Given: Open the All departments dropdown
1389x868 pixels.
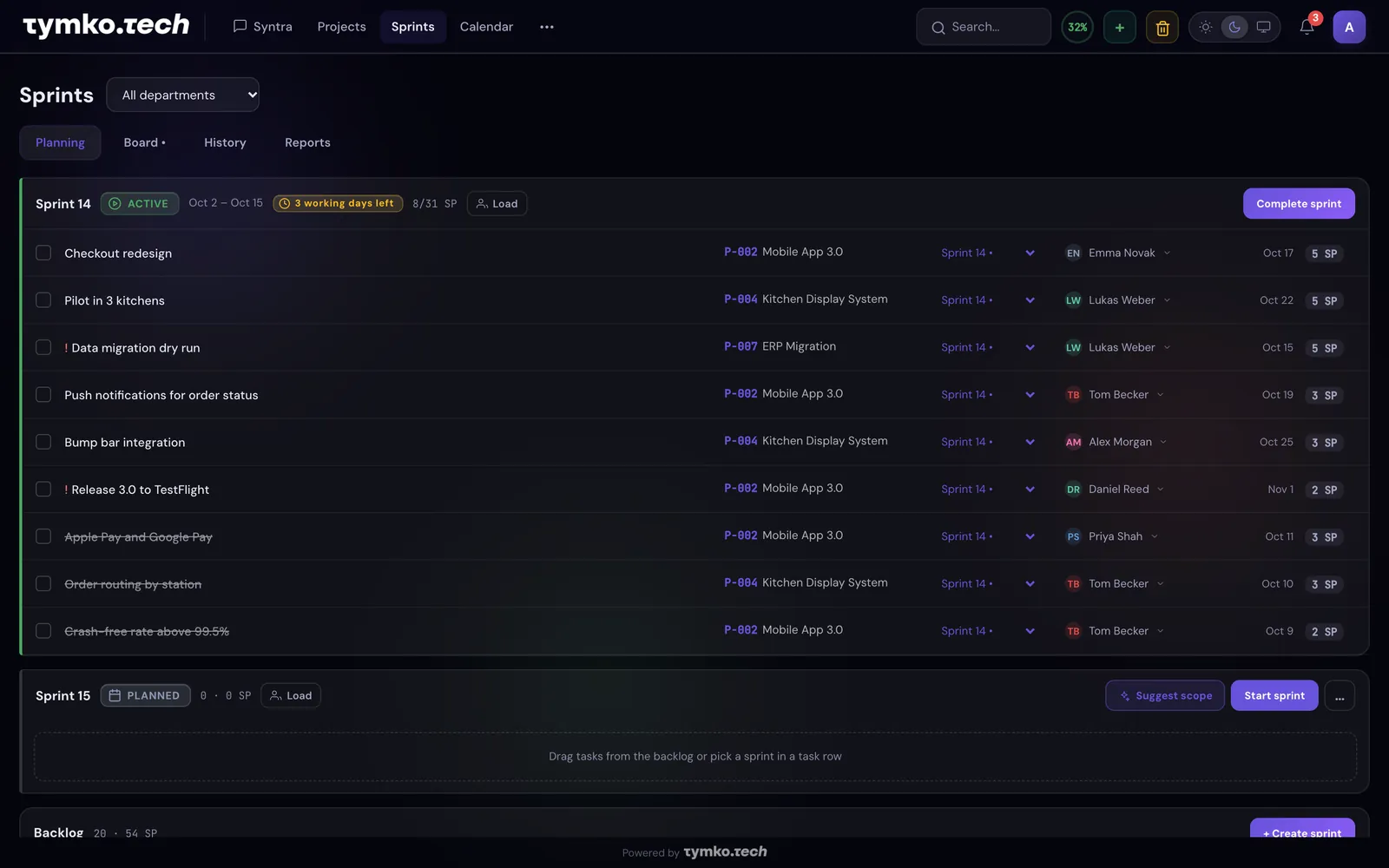Looking at the screenshot, I should pyautogui.click(x=182, y=95).
